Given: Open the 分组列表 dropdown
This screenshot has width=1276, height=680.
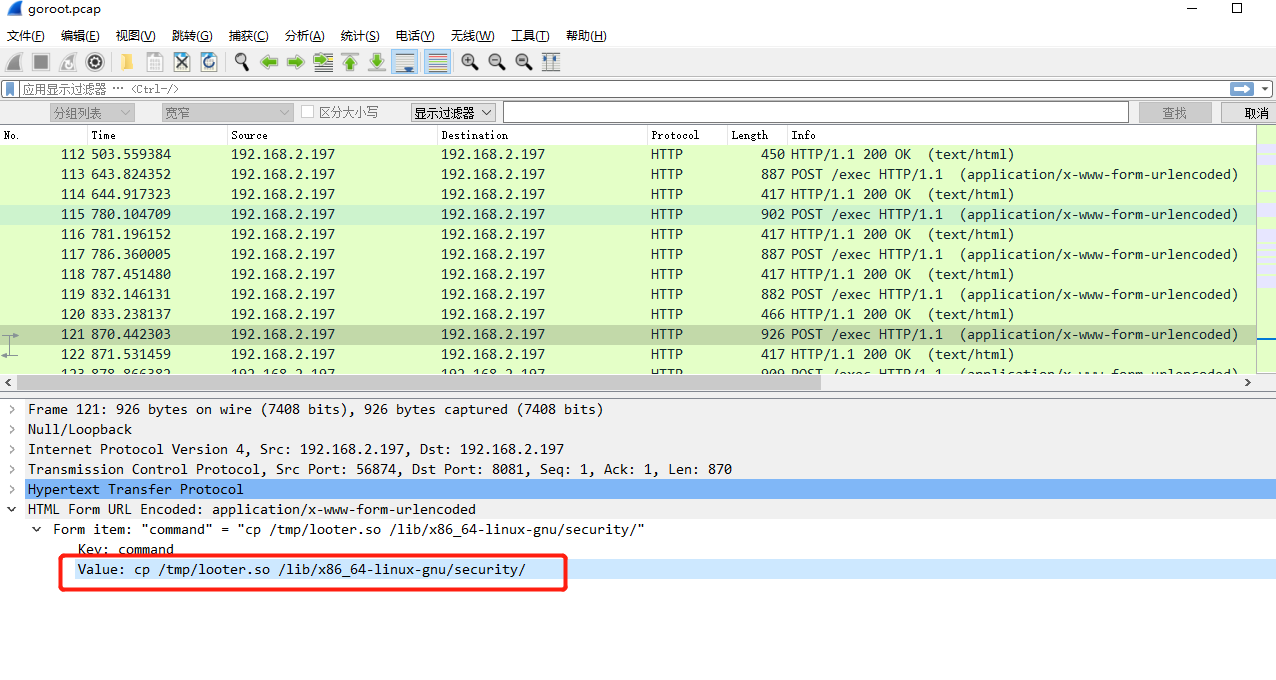Looking at the screenshot, I should [x=92, y=113].
